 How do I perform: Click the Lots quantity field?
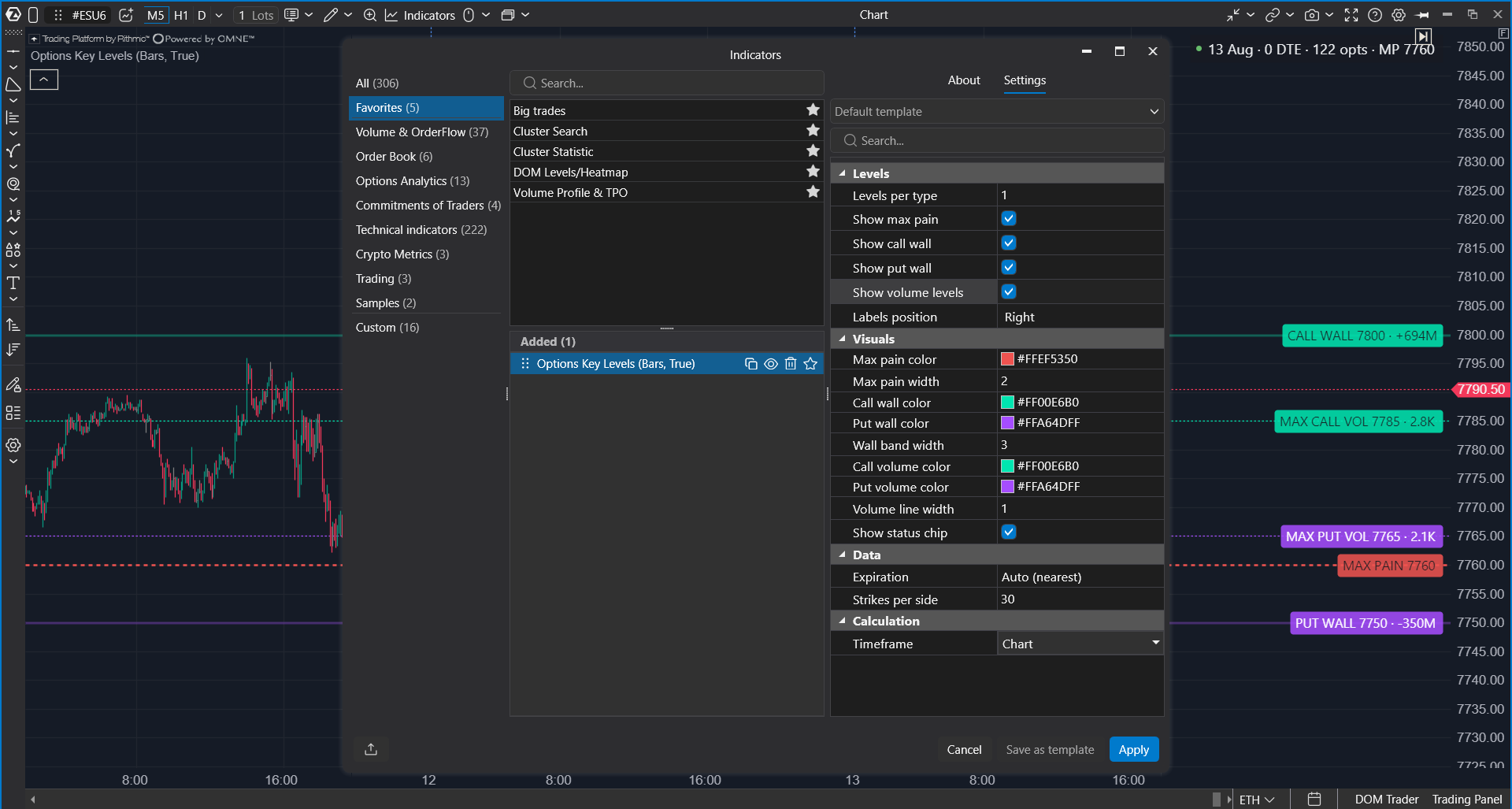click(256, 15)
